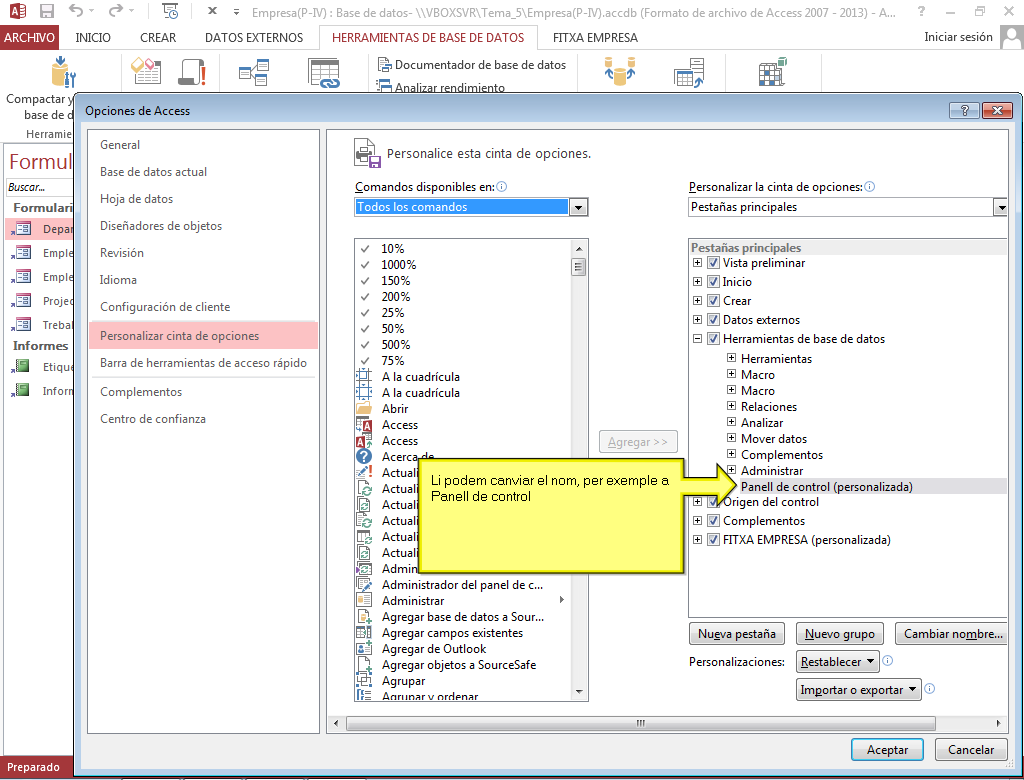1024x780 pixels.
Task: Select the Acerca de help icon command
Action: 364,457
